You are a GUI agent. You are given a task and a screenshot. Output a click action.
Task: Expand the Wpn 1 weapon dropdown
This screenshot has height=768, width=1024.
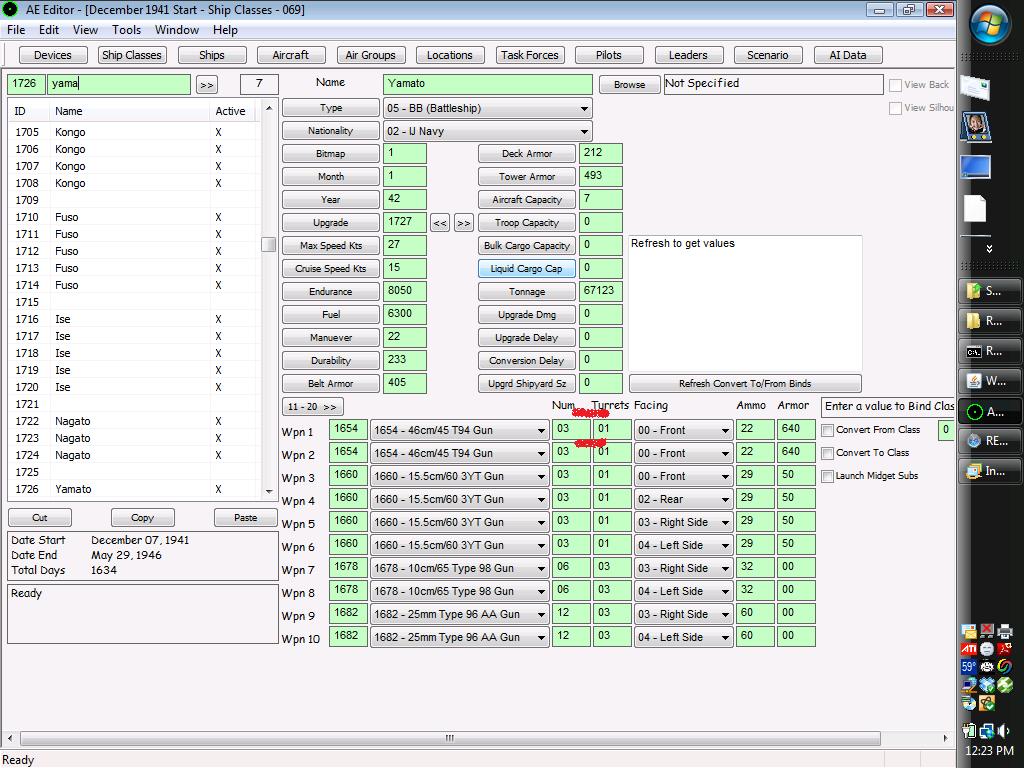(x=460, y=430)
